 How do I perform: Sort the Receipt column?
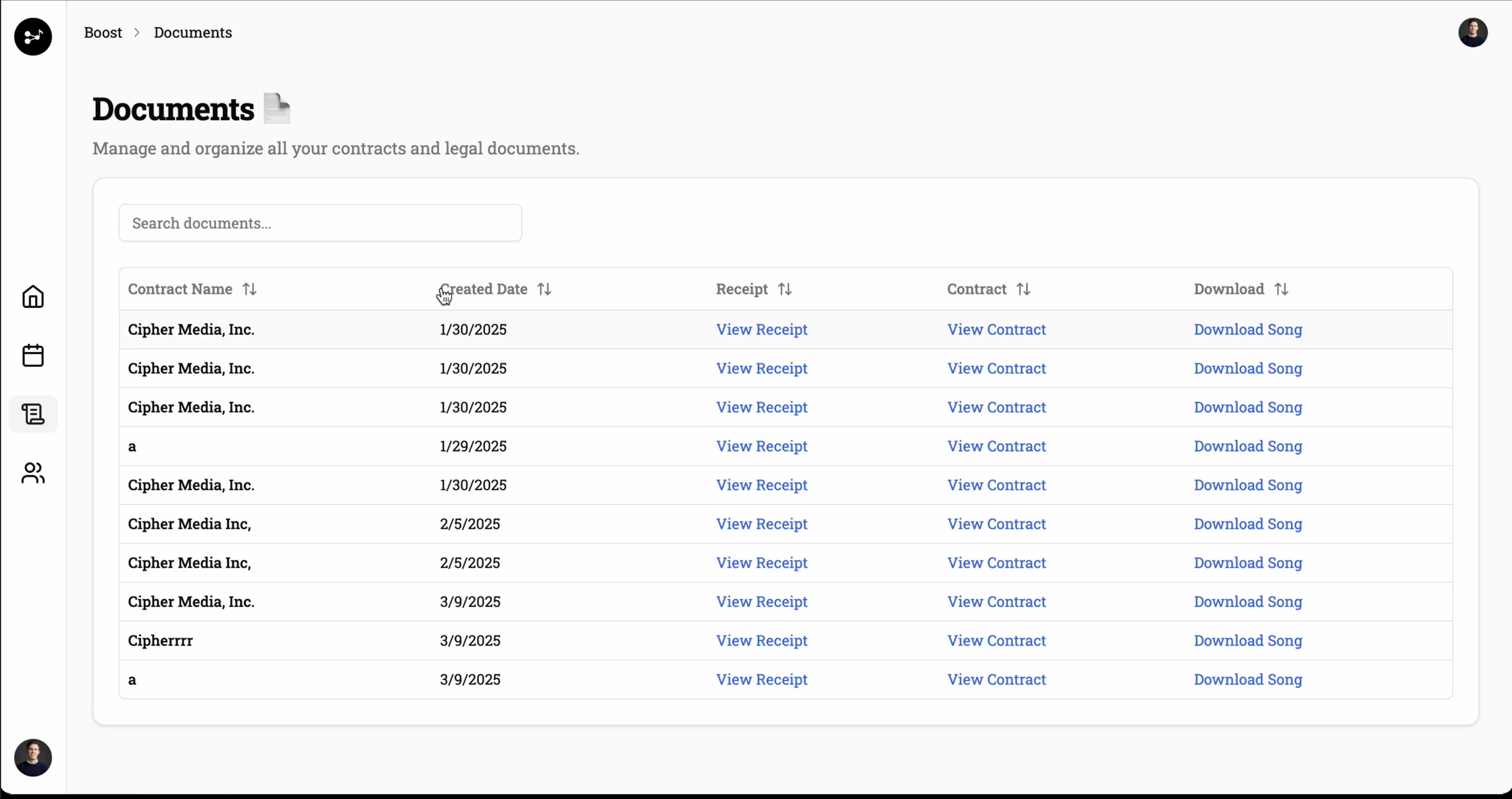[x=784, y=289]
